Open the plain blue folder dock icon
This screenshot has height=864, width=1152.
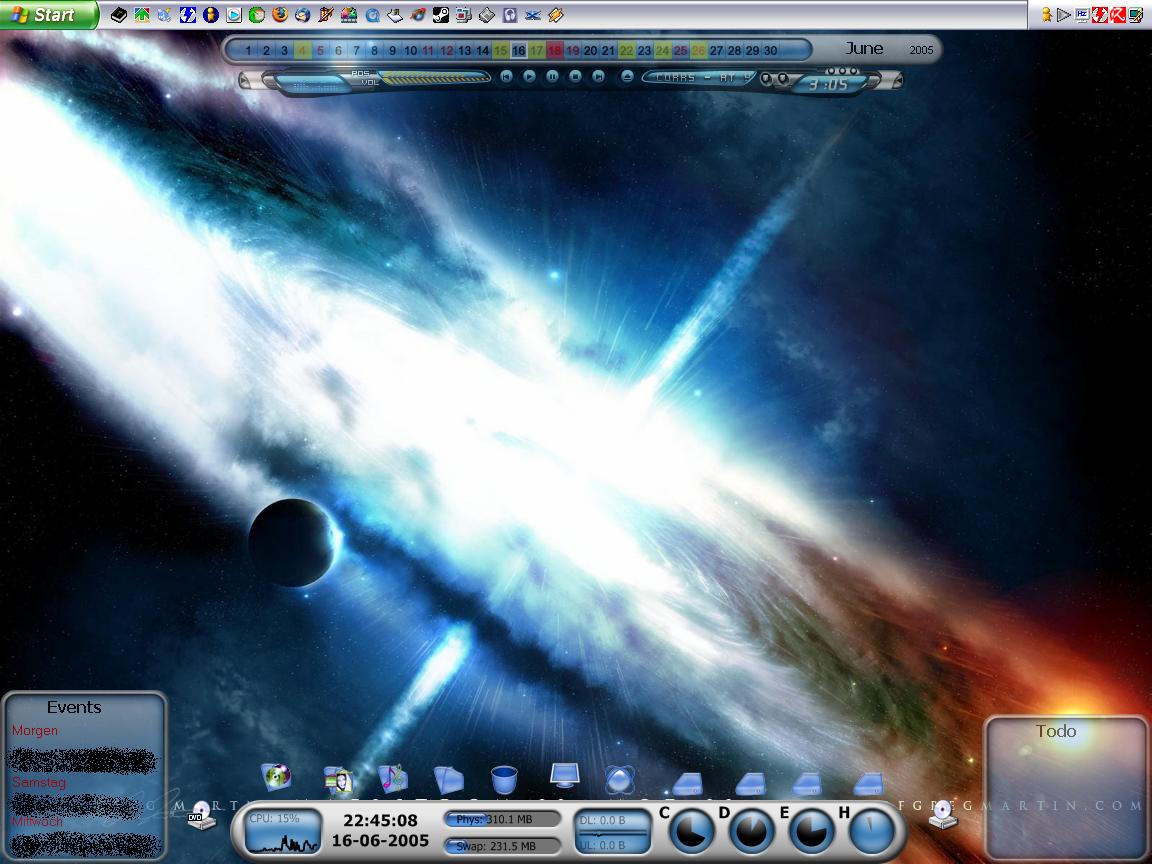[x=448, y=780]
